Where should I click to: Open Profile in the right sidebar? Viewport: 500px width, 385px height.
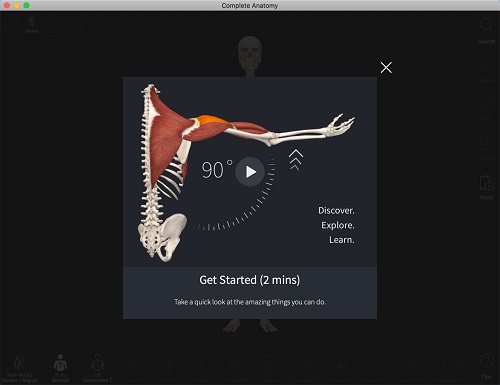click(x=486, y=71)
